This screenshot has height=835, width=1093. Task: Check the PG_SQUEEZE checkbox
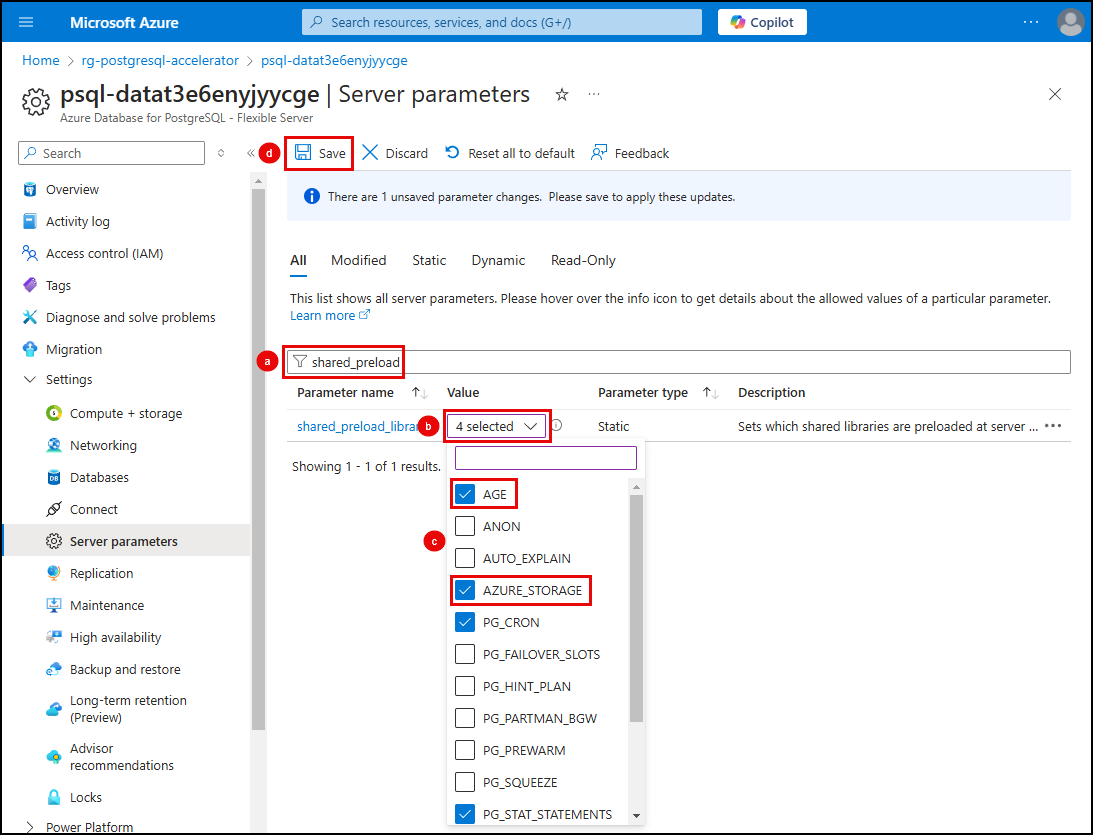465,783
